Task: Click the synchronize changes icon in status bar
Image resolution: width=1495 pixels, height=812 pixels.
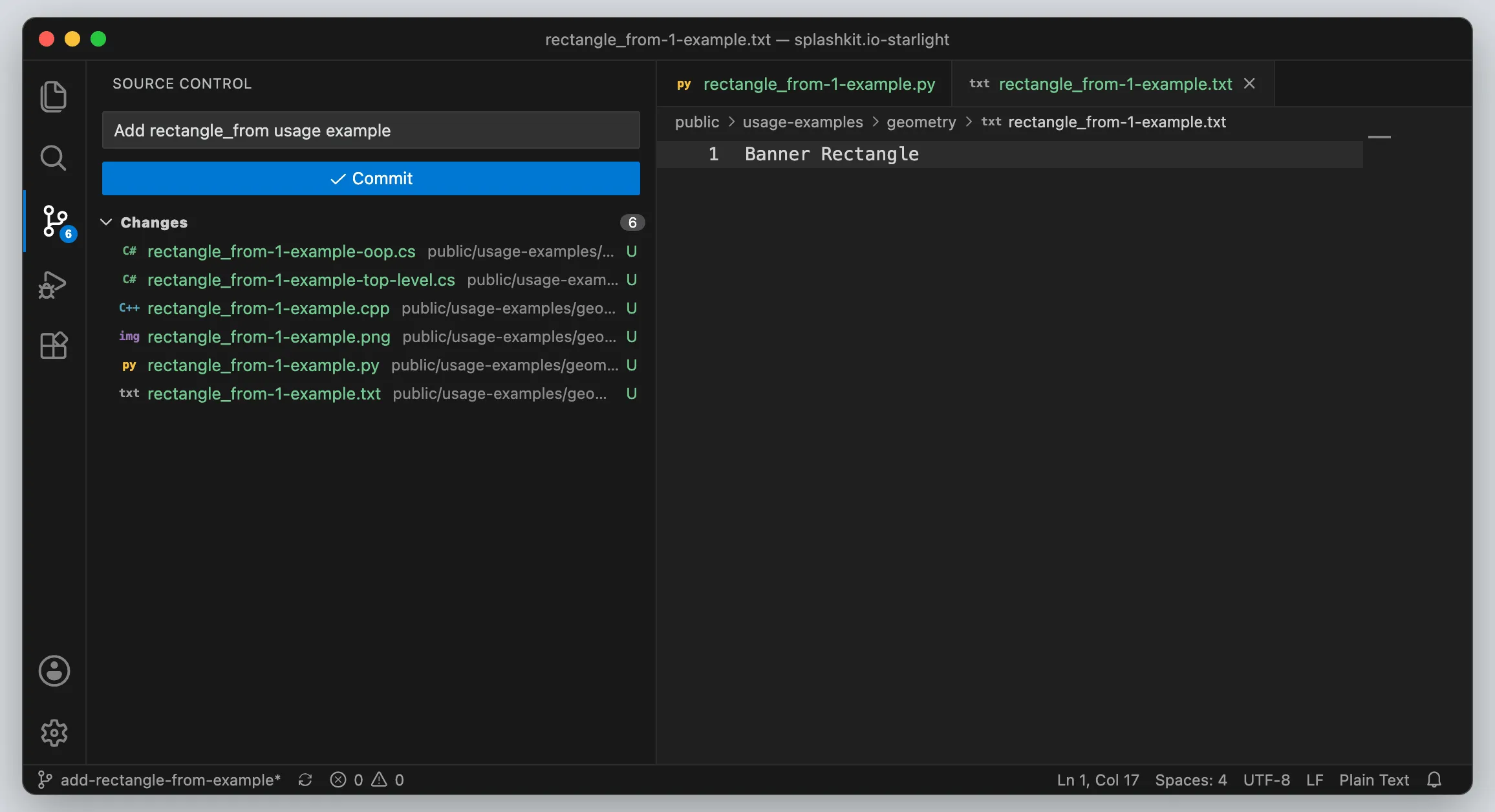Action: (305, 780)
